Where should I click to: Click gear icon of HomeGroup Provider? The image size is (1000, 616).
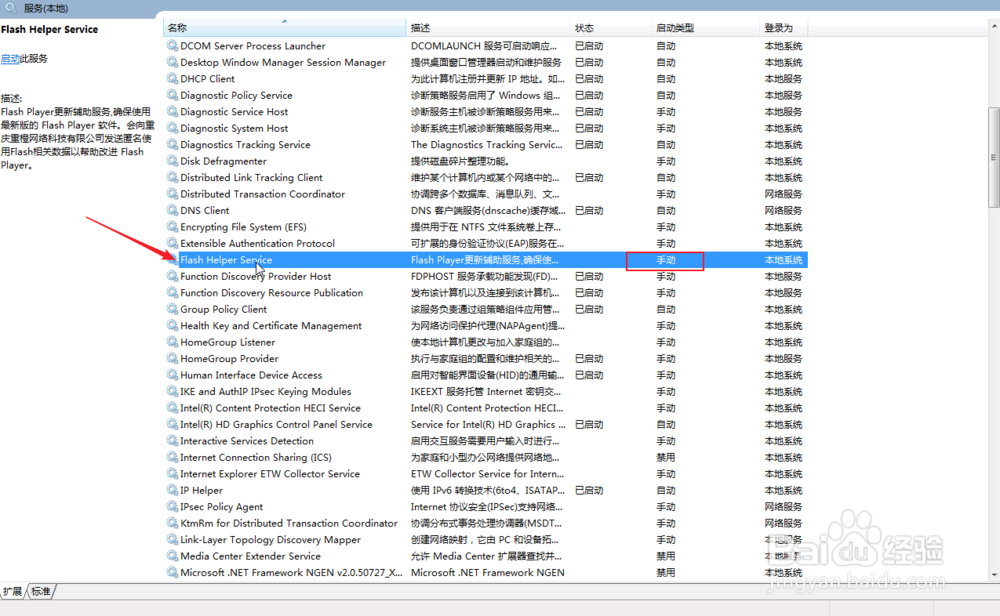click(x=172, y=358)
